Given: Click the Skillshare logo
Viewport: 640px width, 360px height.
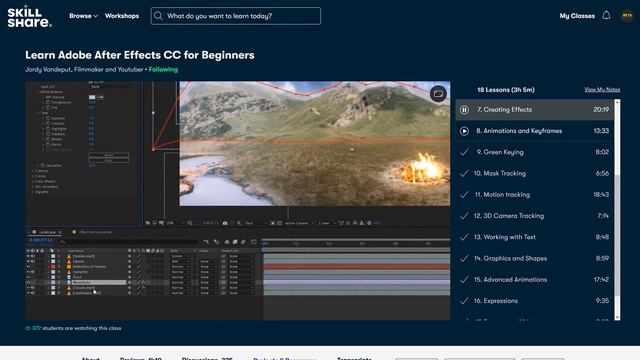Looking at the screenshot, I should coord(29,16).
